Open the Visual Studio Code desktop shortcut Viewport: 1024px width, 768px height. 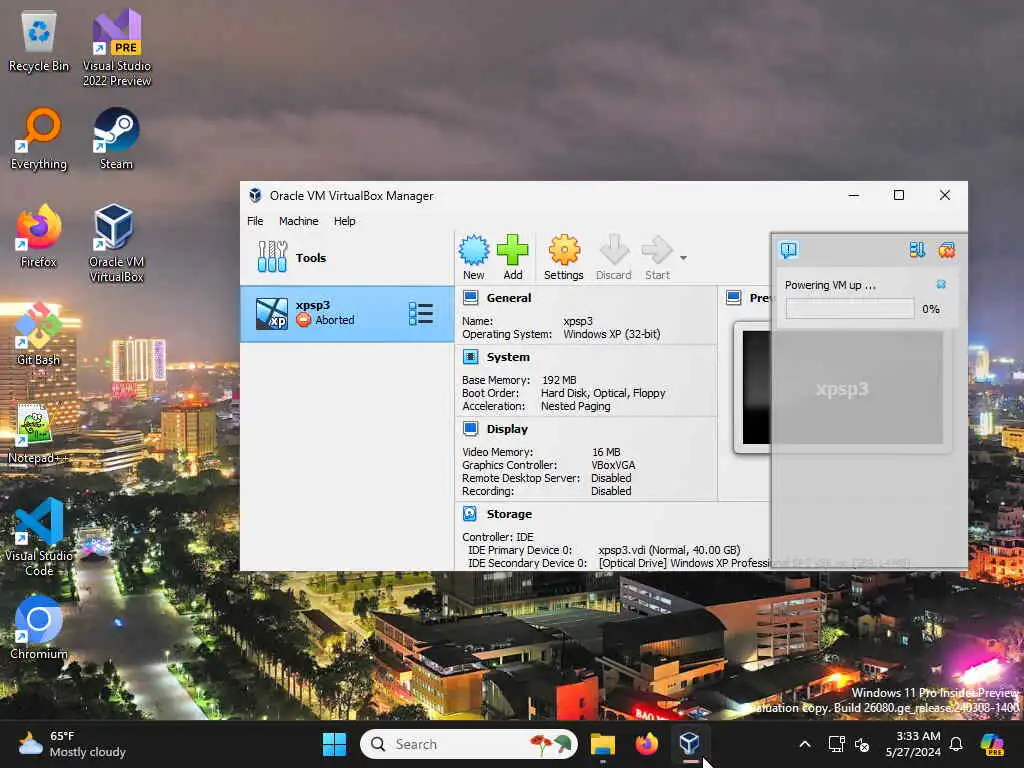tap(39, 537)
